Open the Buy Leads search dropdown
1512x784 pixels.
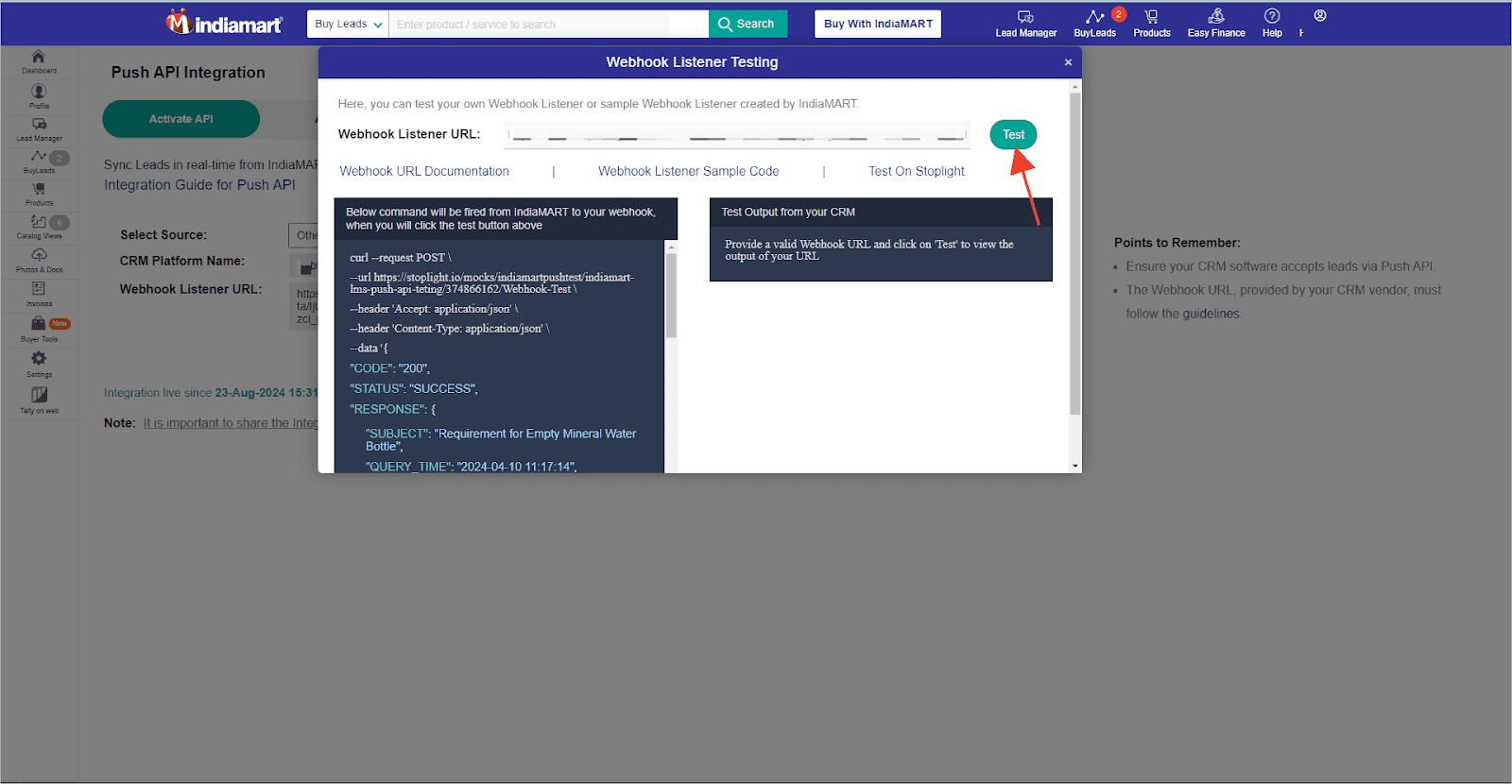pos(348,24)
